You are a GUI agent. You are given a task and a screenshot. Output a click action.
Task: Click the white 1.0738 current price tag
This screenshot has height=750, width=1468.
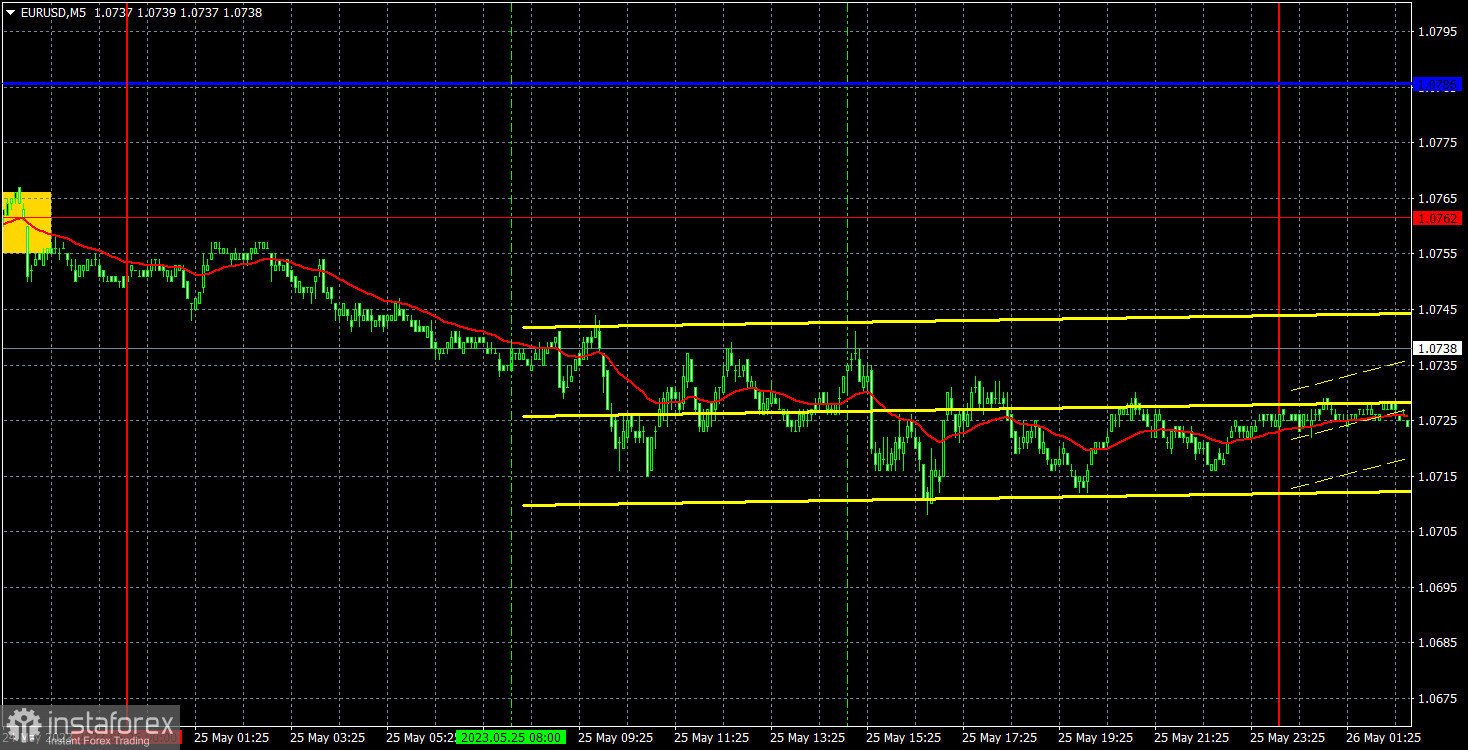(1437, 348)
